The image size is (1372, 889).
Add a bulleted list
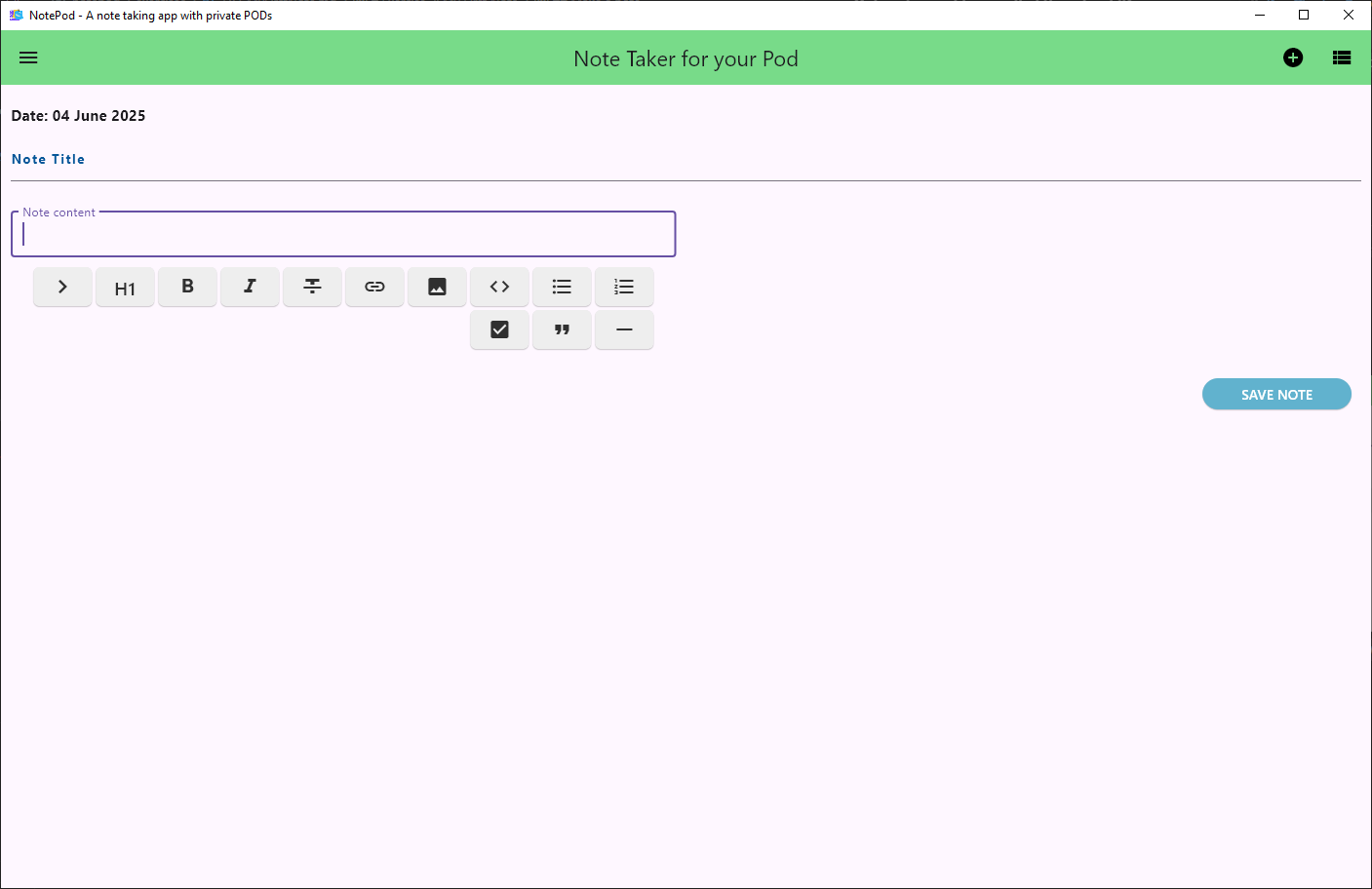click(562, 287)
